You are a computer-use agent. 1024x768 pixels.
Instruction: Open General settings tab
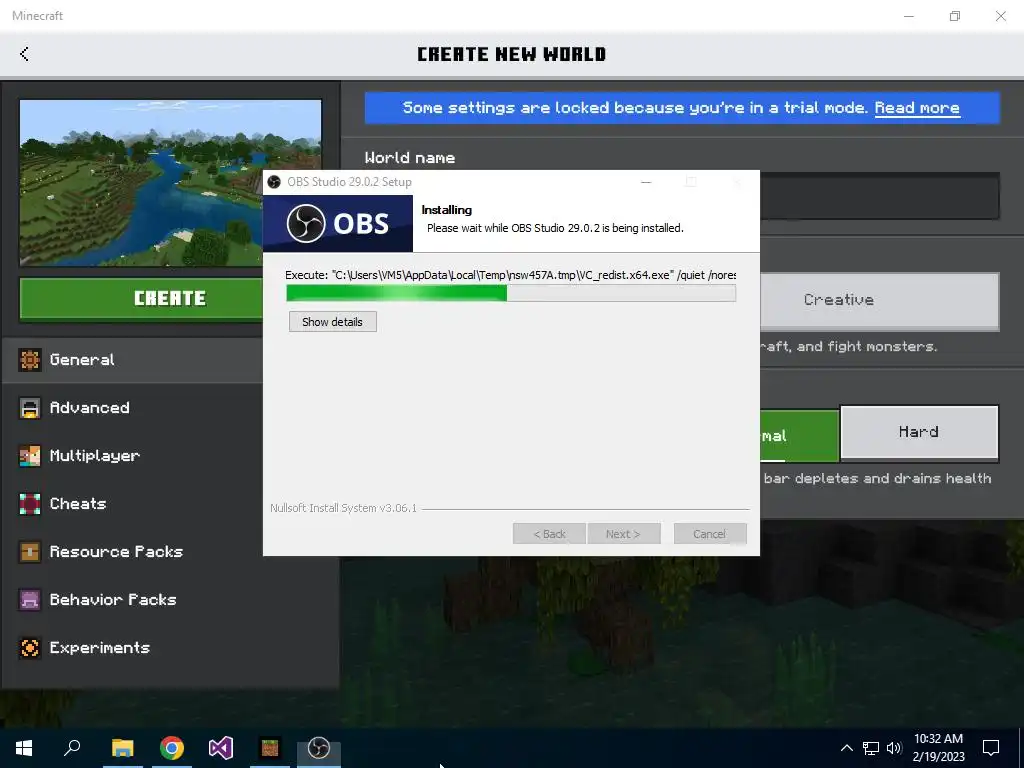pos(133,360)
